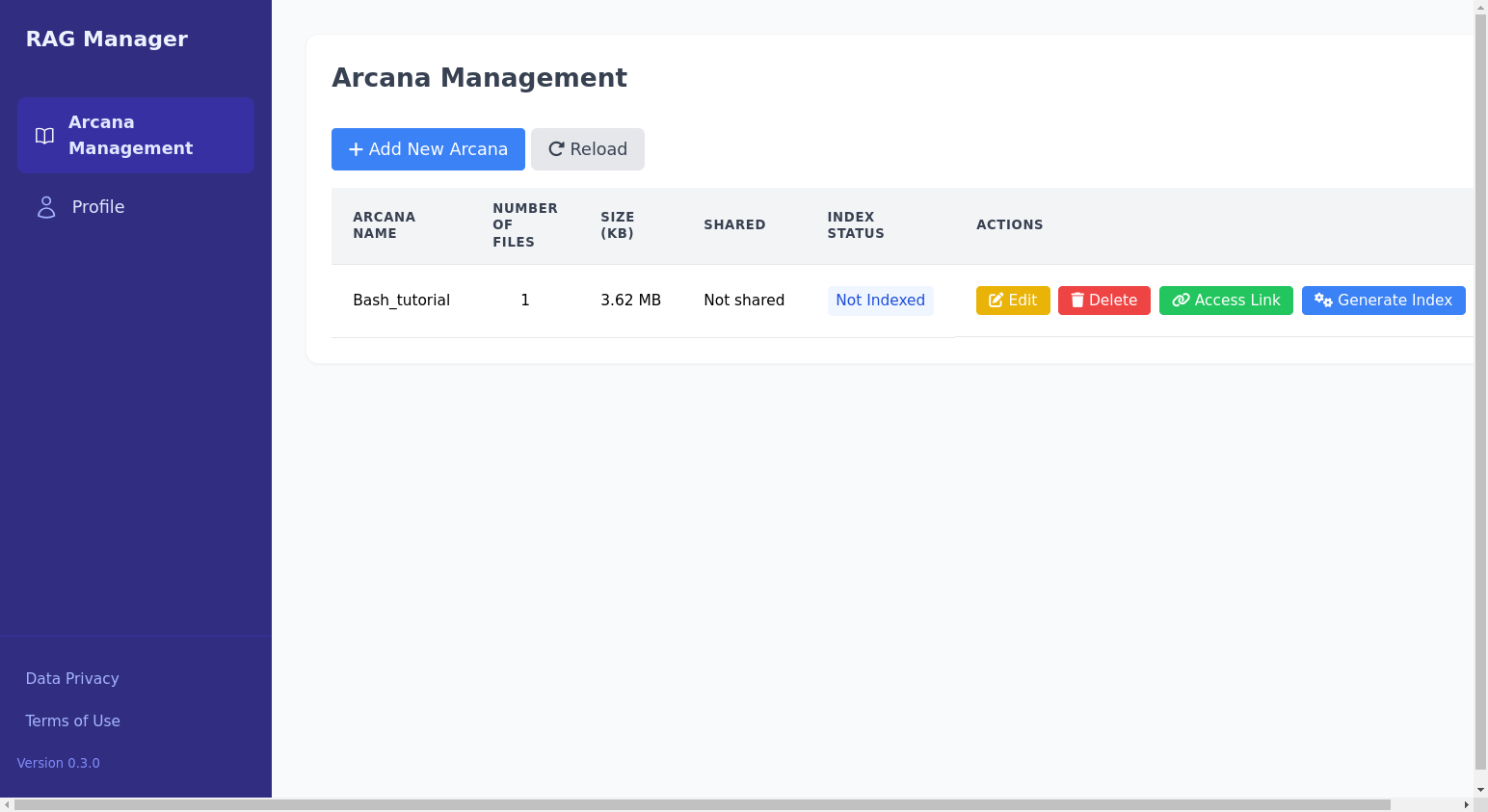Edit the Bash_tutorial arcana
The image size is (1488, 812).
pyautogui.click(x=1013, y=301)
